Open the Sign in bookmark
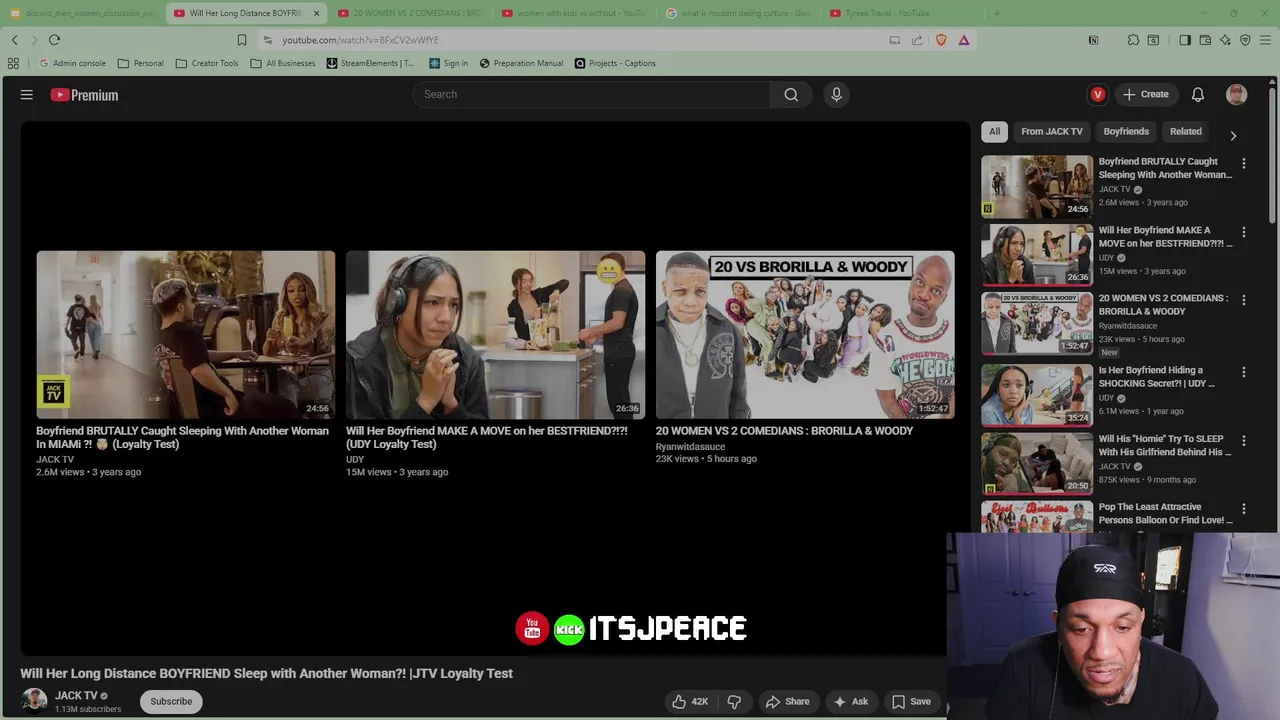 coord(448,63)
